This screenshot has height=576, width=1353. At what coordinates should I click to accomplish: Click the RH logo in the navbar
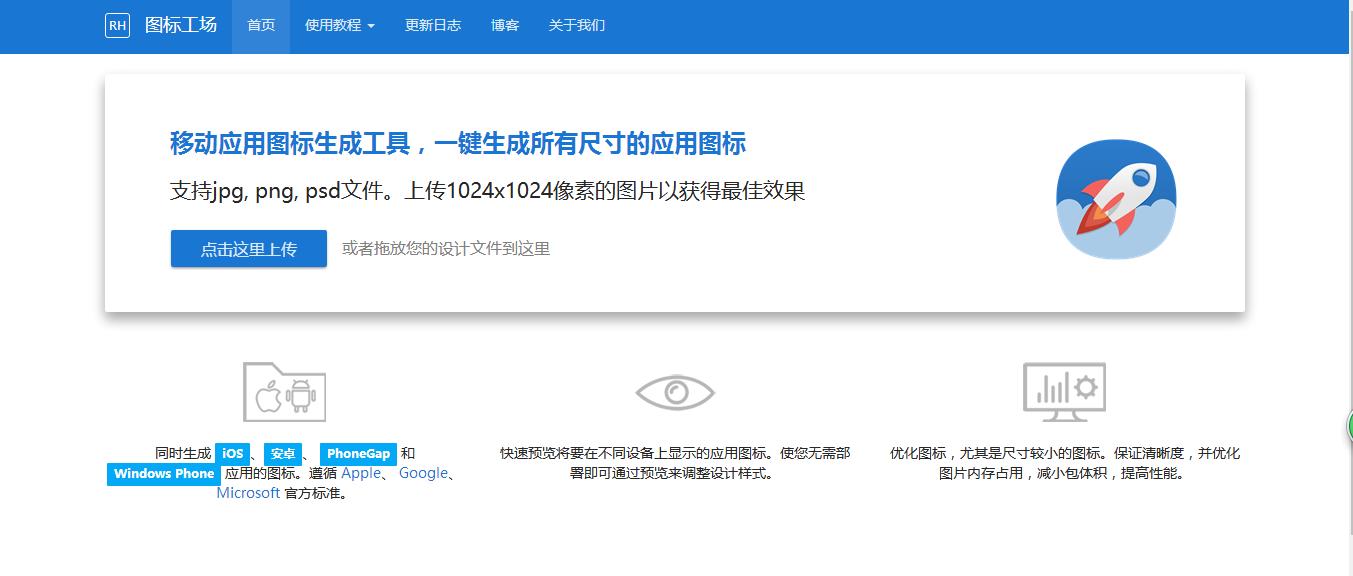(117, 25)
